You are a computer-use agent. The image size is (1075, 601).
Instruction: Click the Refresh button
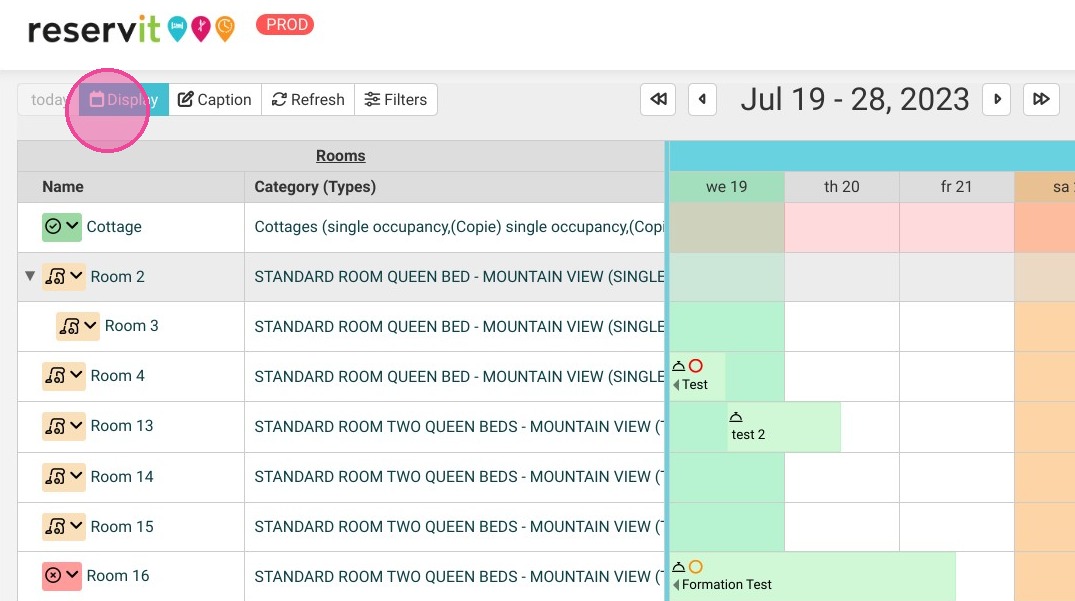point(308,99)
